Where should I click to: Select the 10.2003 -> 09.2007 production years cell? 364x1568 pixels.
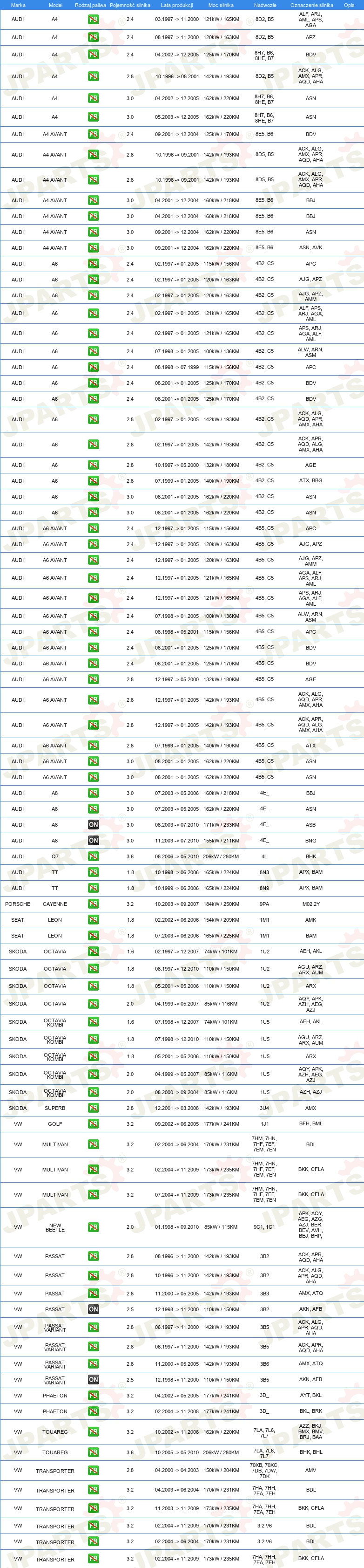[177, 904]
